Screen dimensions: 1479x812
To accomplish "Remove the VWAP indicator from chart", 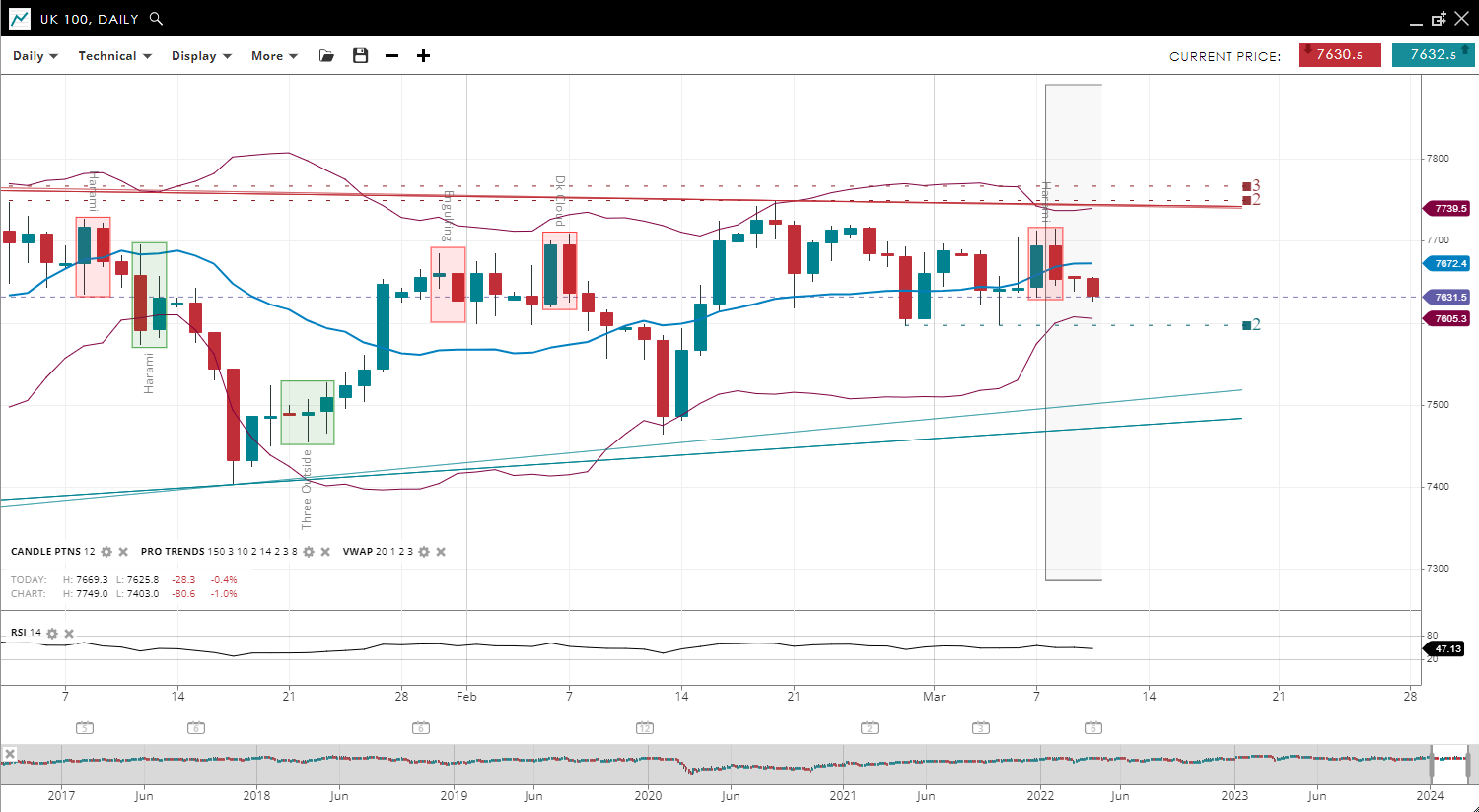I will [x=441, y=552].
